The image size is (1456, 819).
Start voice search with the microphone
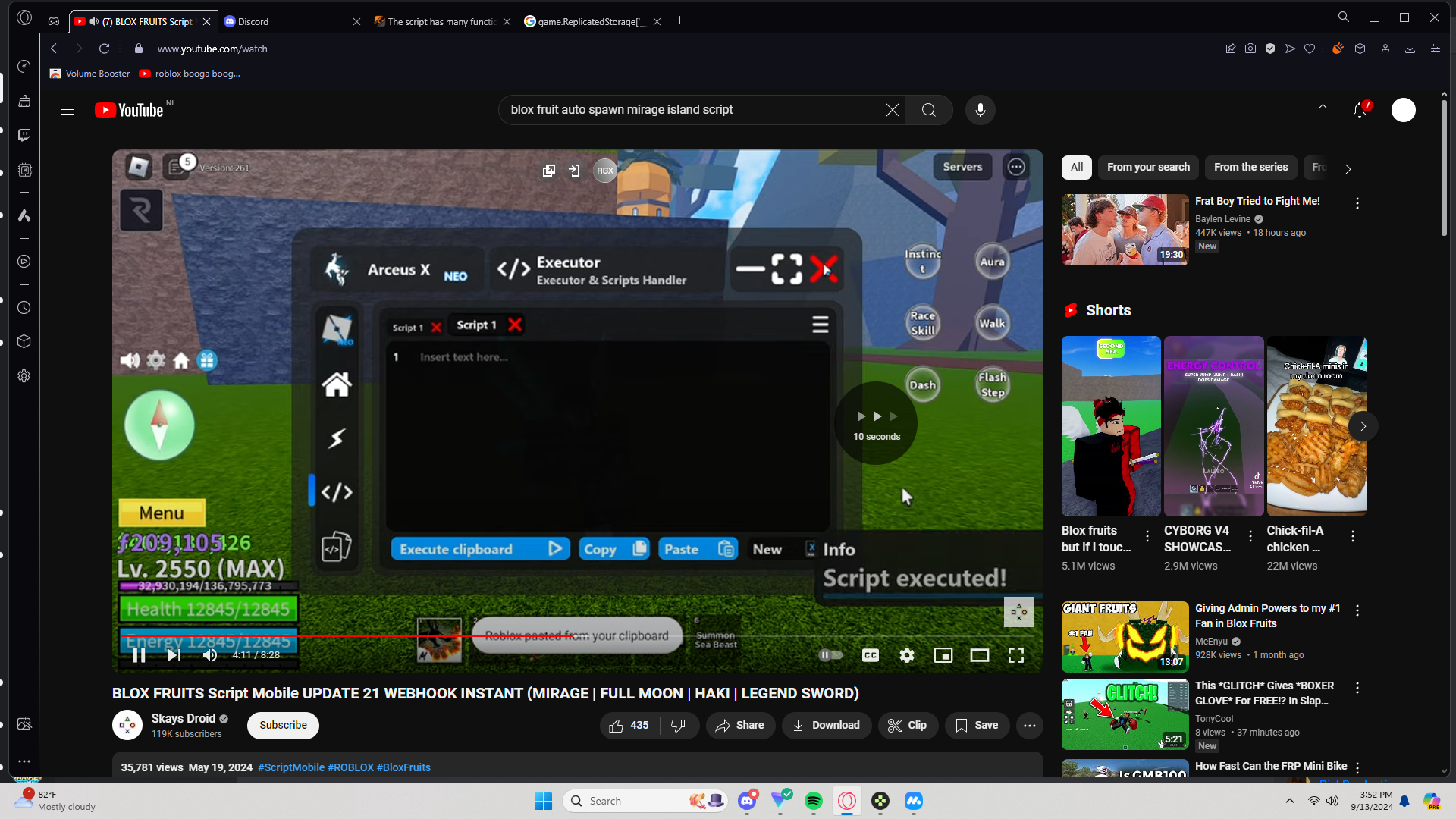(981, 110)
